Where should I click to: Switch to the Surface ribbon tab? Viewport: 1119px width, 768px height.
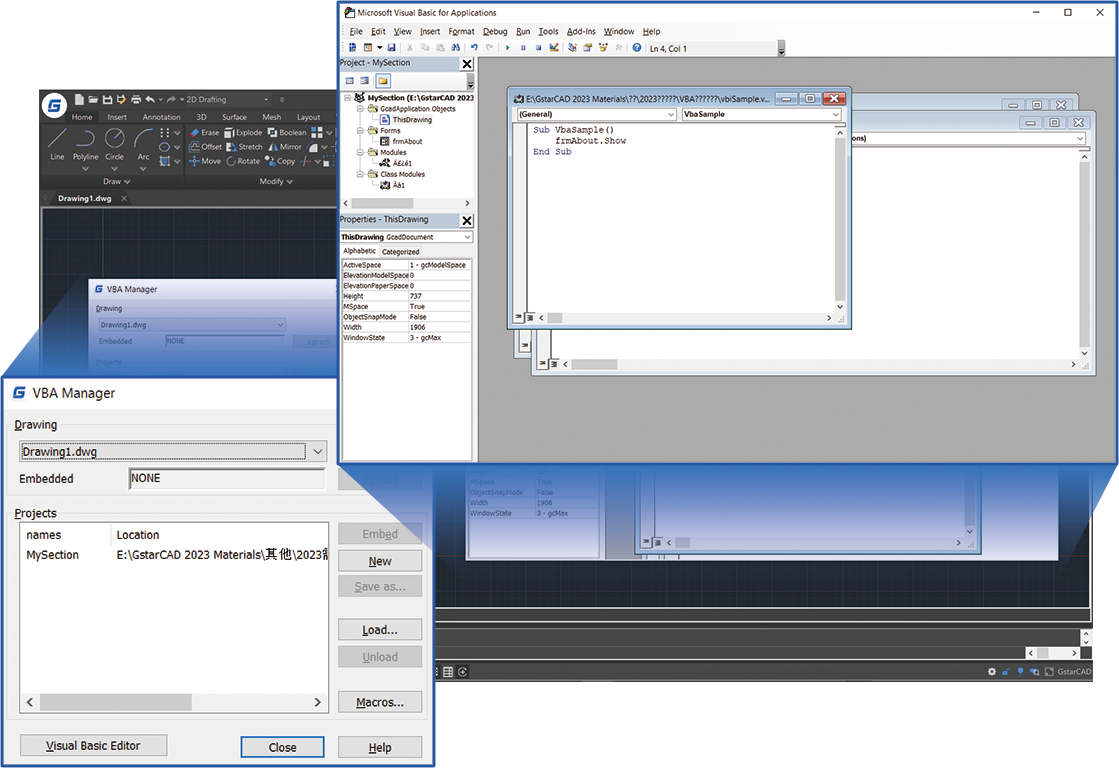(234, 117)
